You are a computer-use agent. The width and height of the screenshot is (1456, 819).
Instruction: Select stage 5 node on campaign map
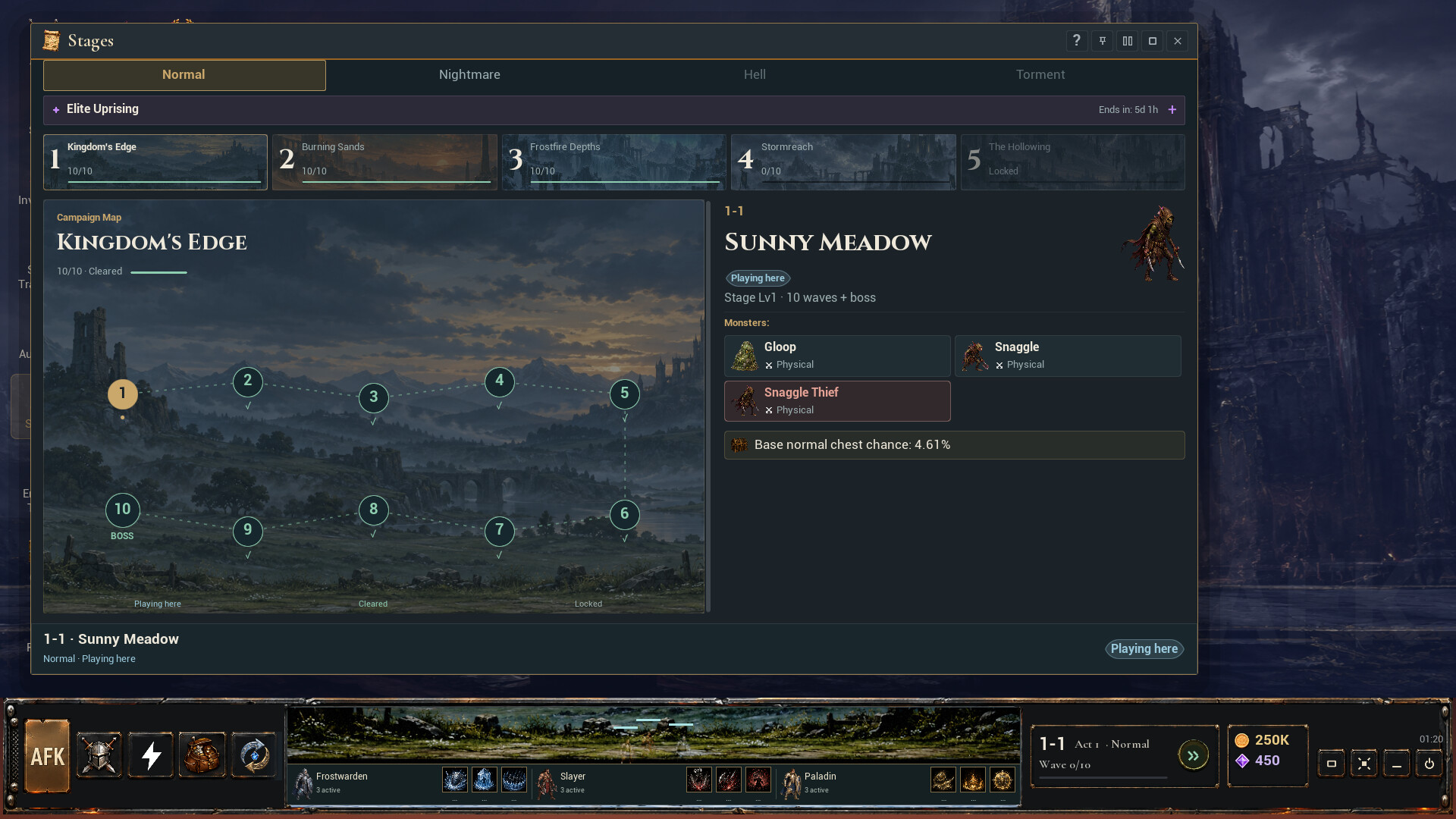(625, 394)
